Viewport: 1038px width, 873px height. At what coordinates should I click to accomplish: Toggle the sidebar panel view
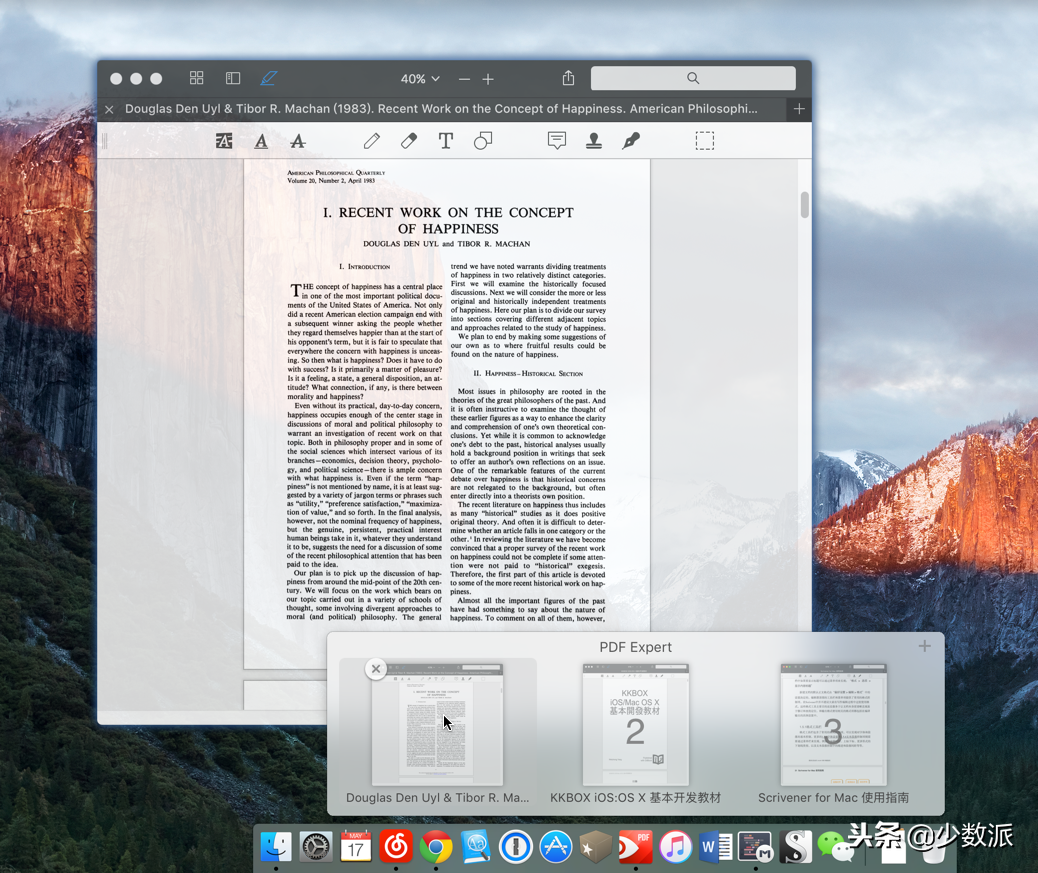pyautogui.click(x=232, y=78)
